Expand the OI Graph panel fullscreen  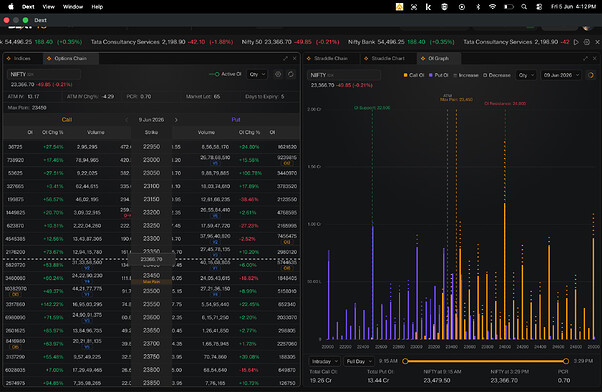585,58
